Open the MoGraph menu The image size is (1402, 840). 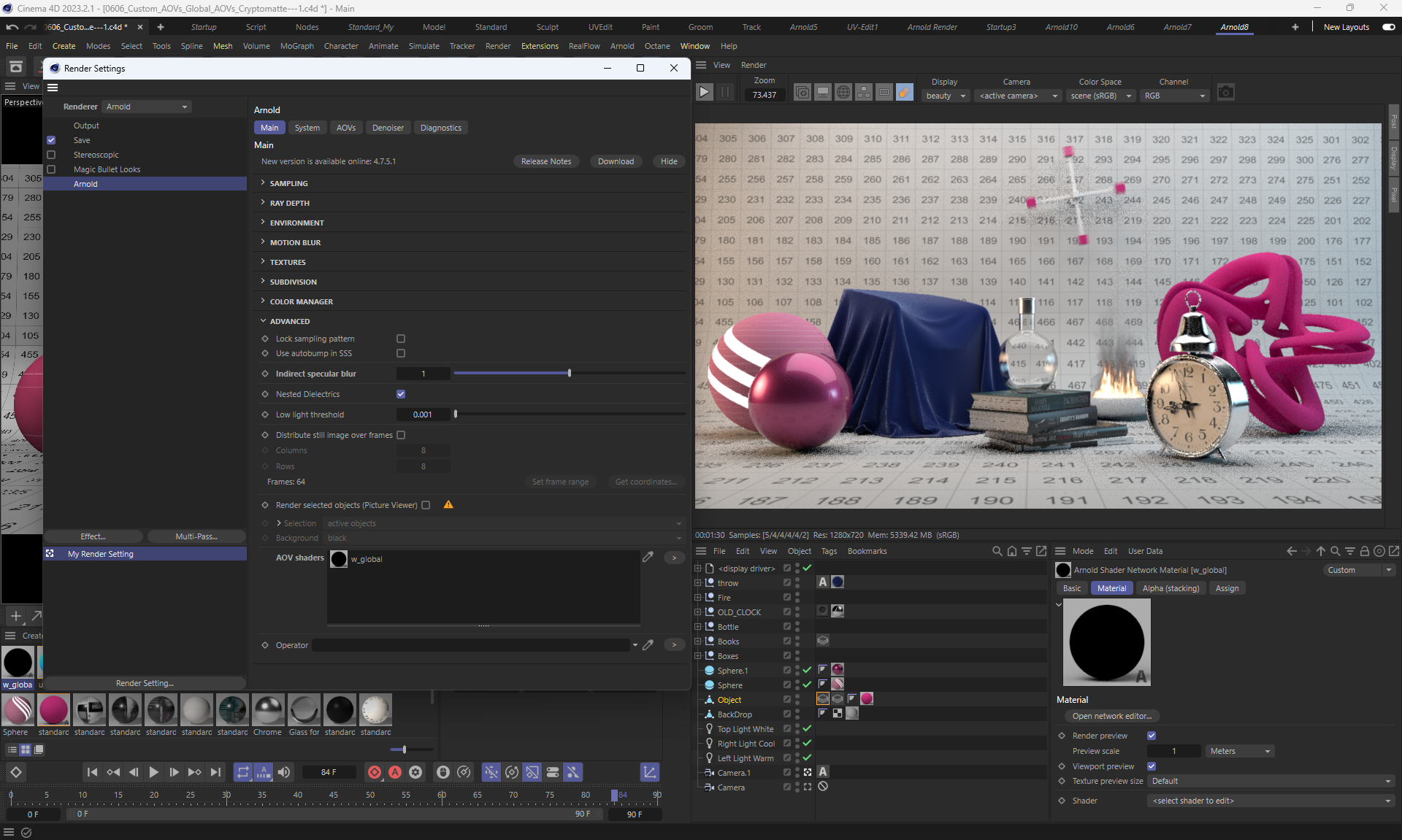point(296,46)
